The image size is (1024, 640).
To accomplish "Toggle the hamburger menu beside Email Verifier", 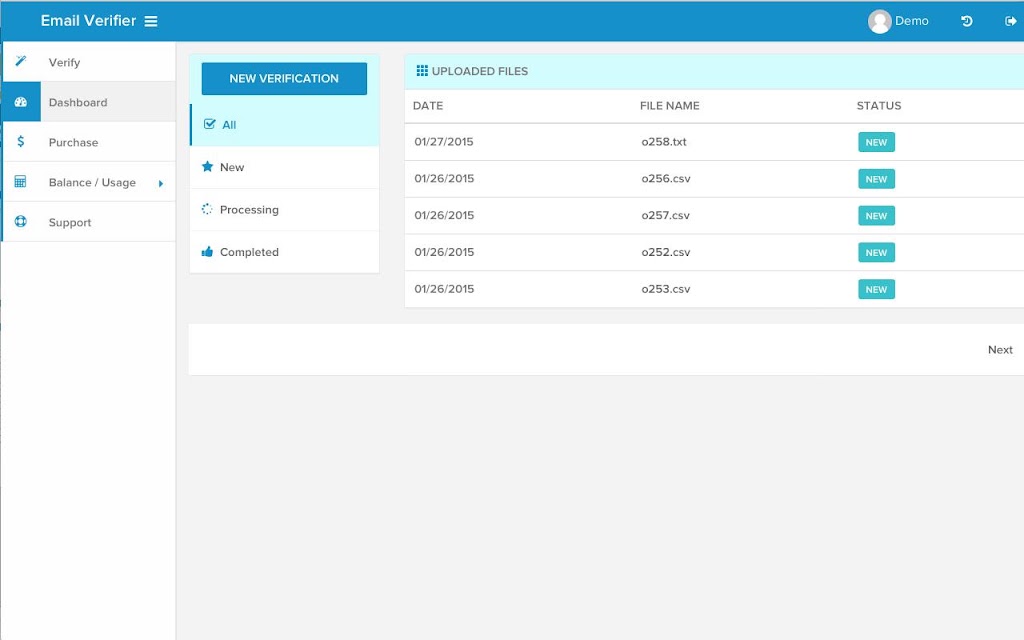I will pos(151,22).
